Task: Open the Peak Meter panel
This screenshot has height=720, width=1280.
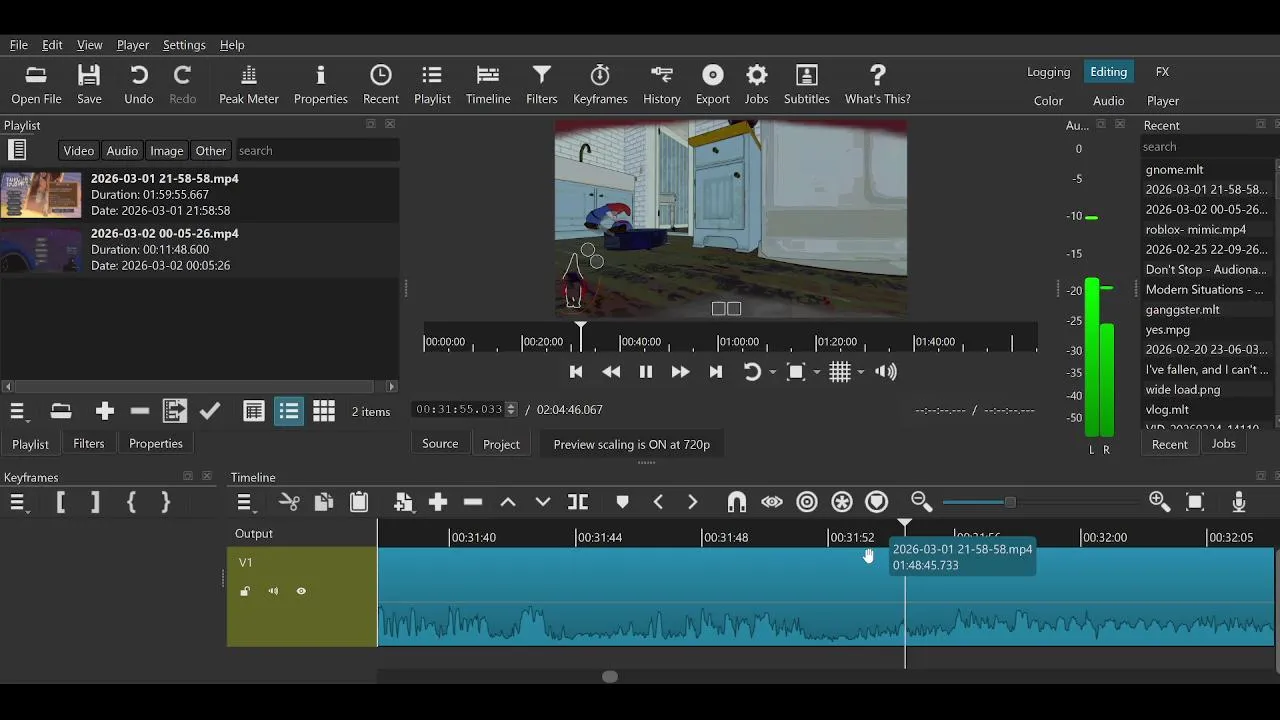Action: point(249,84)
